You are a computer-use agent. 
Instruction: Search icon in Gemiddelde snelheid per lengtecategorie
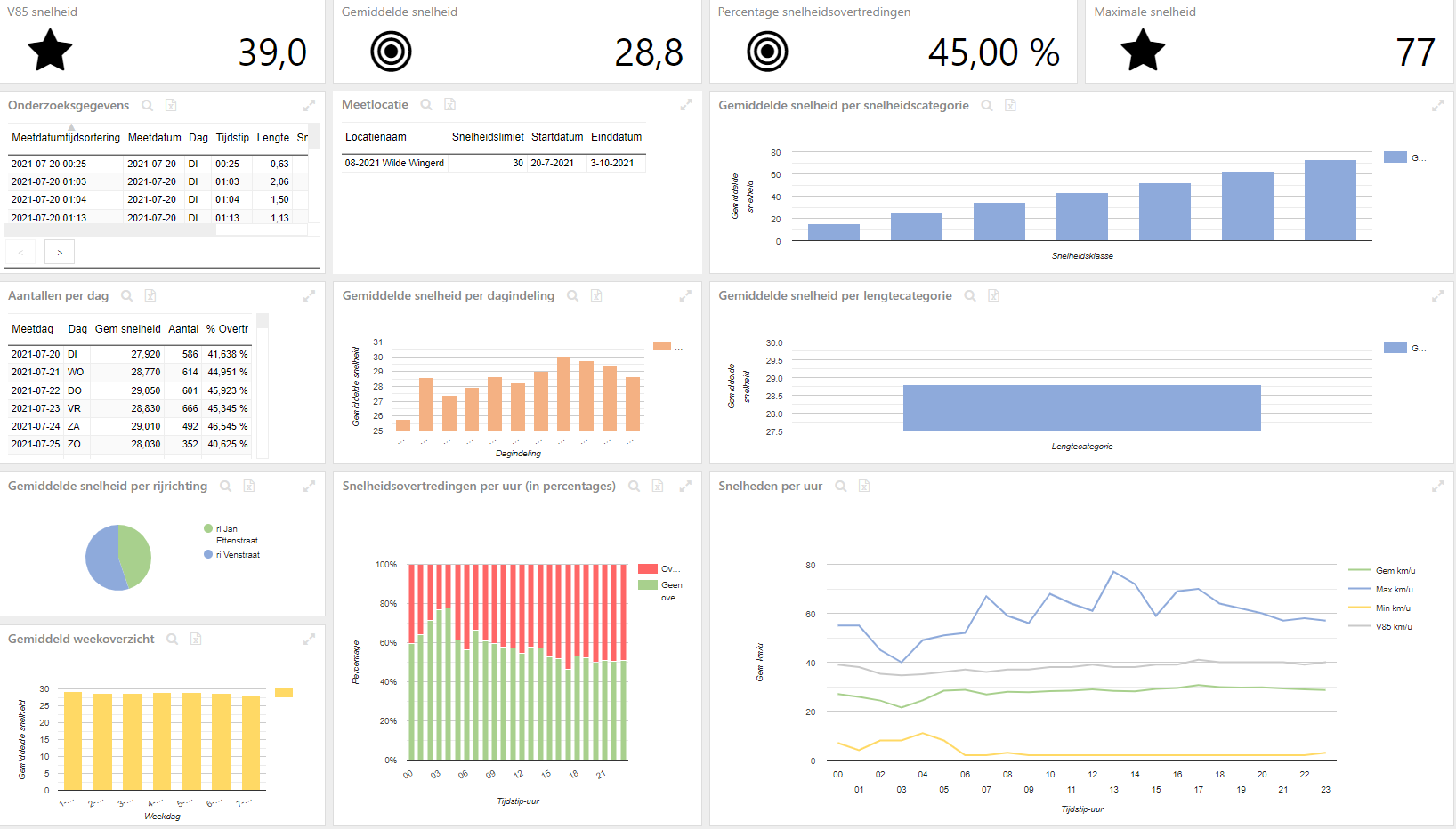(x=970, y=295)
